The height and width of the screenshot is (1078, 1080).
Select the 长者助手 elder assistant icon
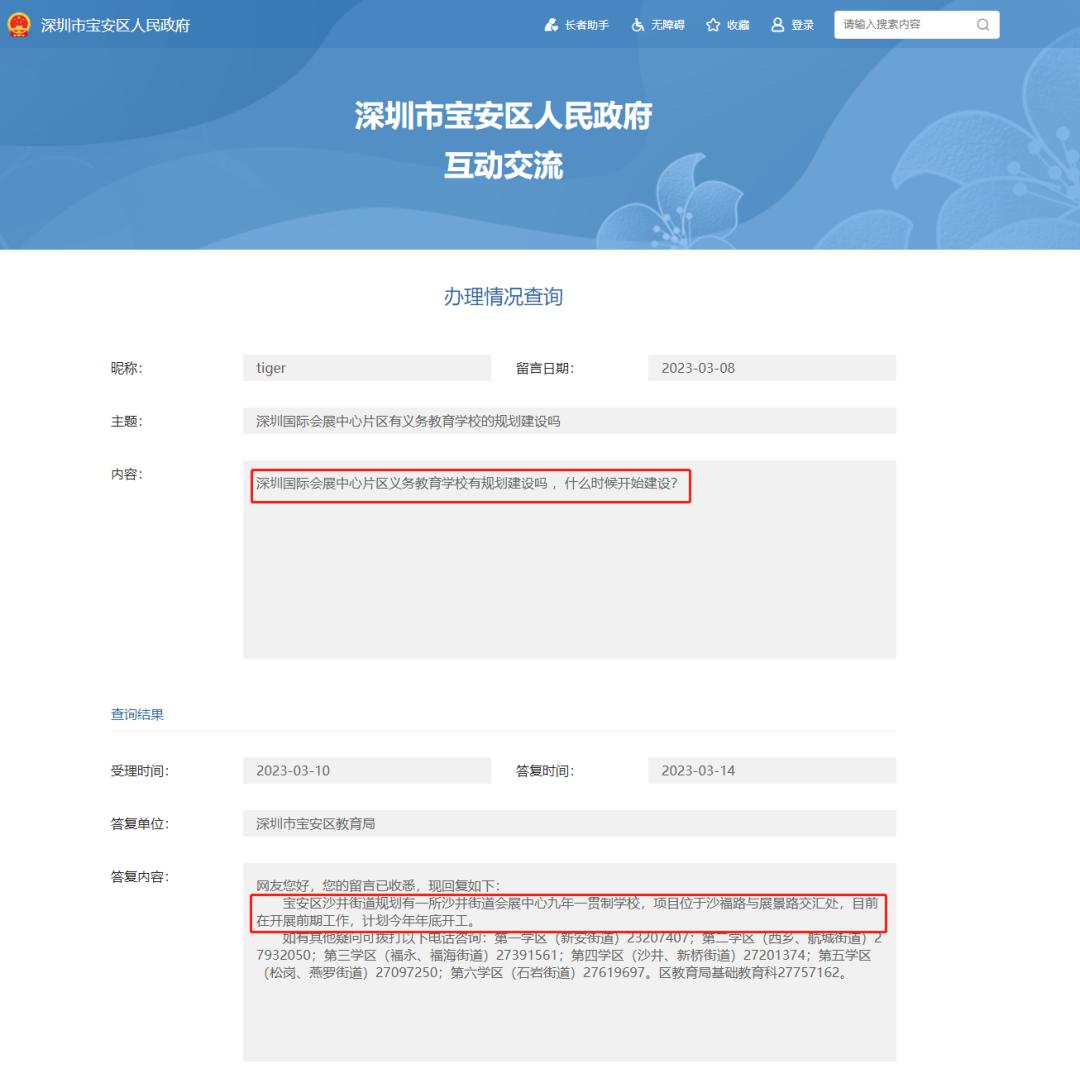tap(551, 24)
